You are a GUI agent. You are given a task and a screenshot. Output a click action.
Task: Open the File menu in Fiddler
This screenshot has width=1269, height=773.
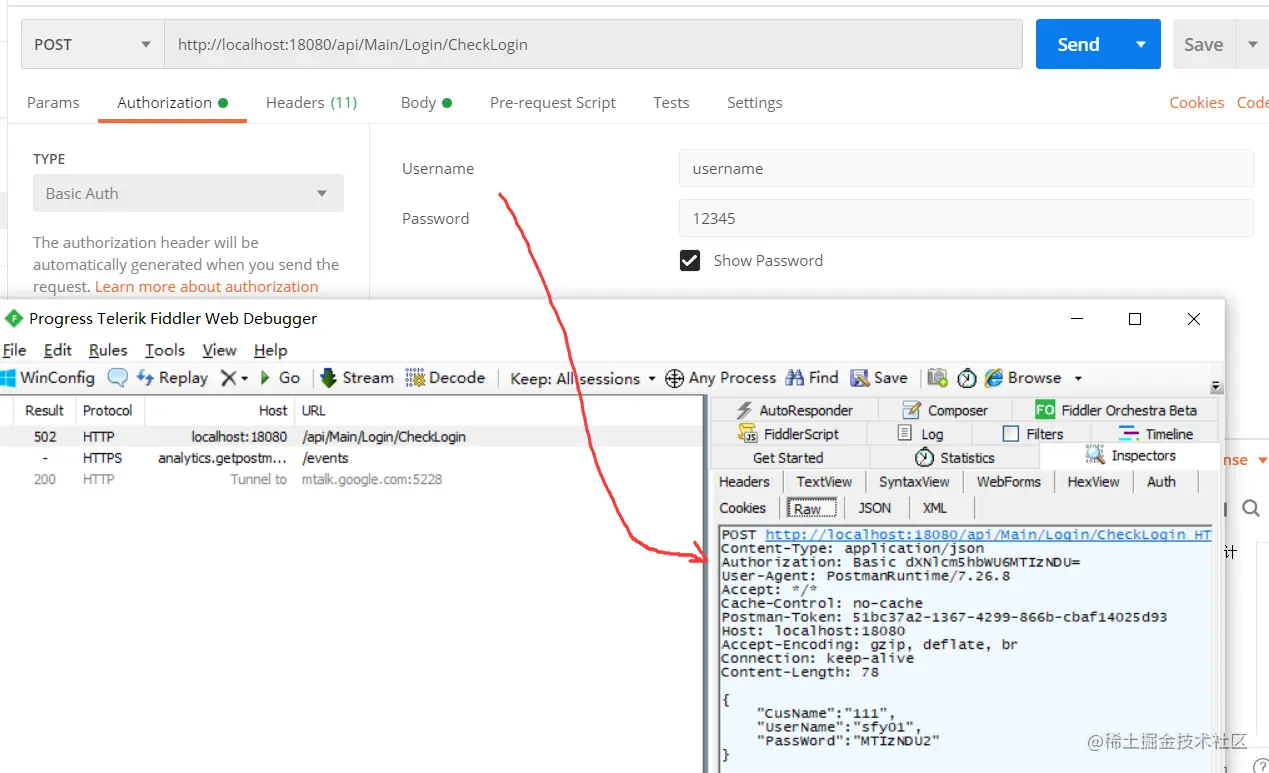pyautogui.click(x=14, y=350)
